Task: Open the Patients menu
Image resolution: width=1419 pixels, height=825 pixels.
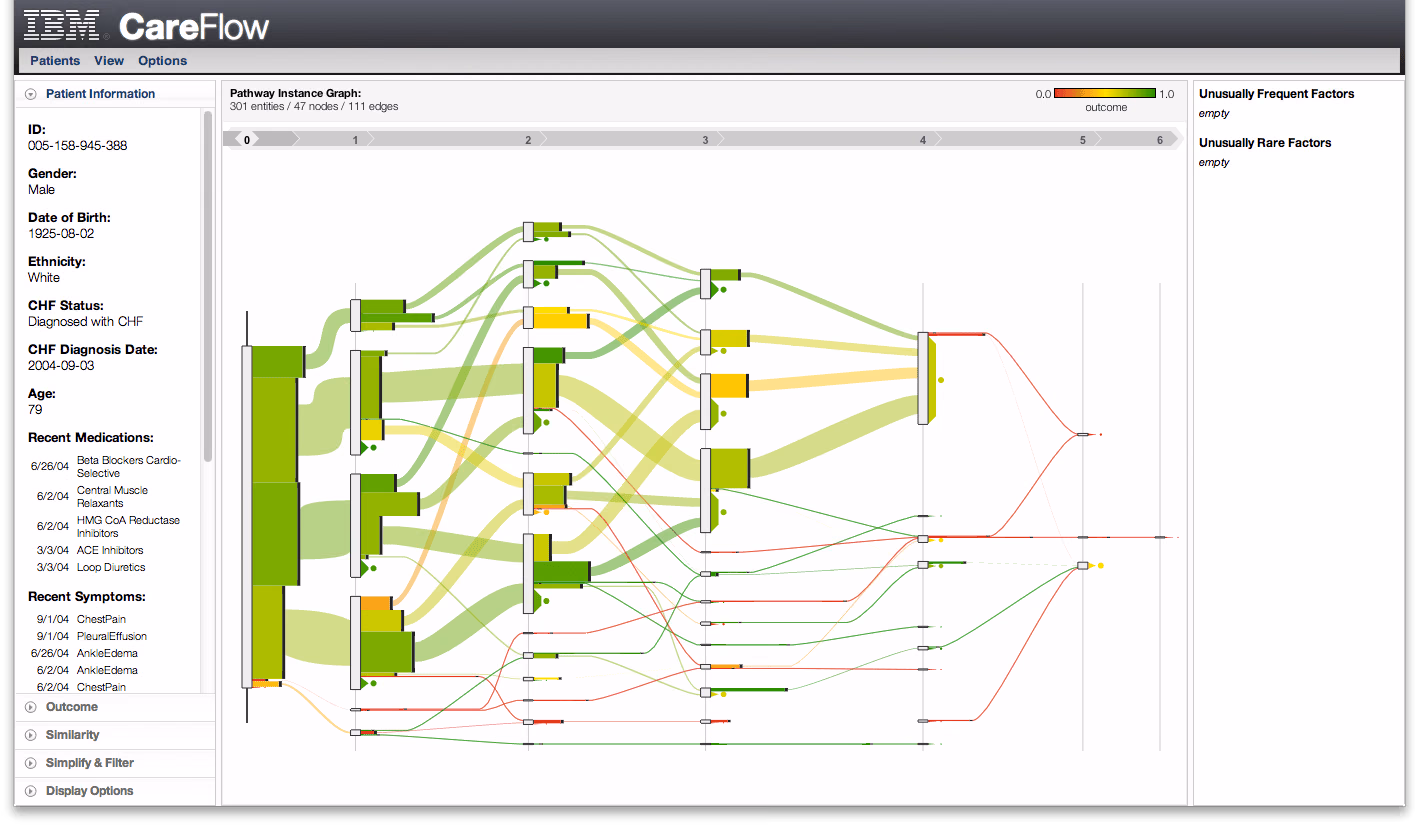Action: (55, 61)
